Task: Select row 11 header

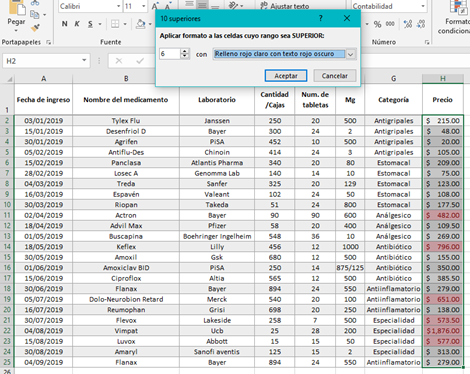Action: [x=7, y=215]
